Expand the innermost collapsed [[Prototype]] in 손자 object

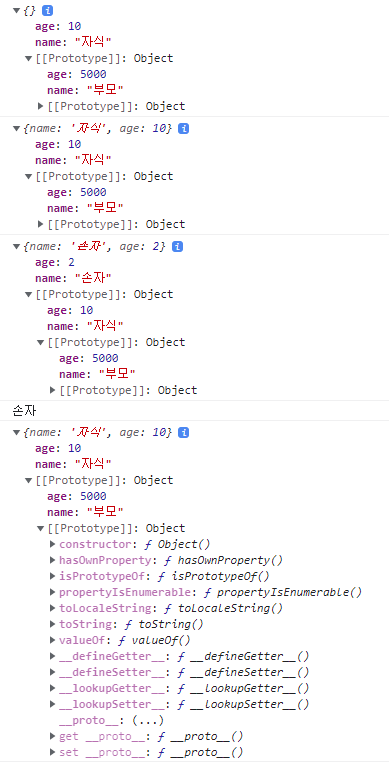pos(53,390)
